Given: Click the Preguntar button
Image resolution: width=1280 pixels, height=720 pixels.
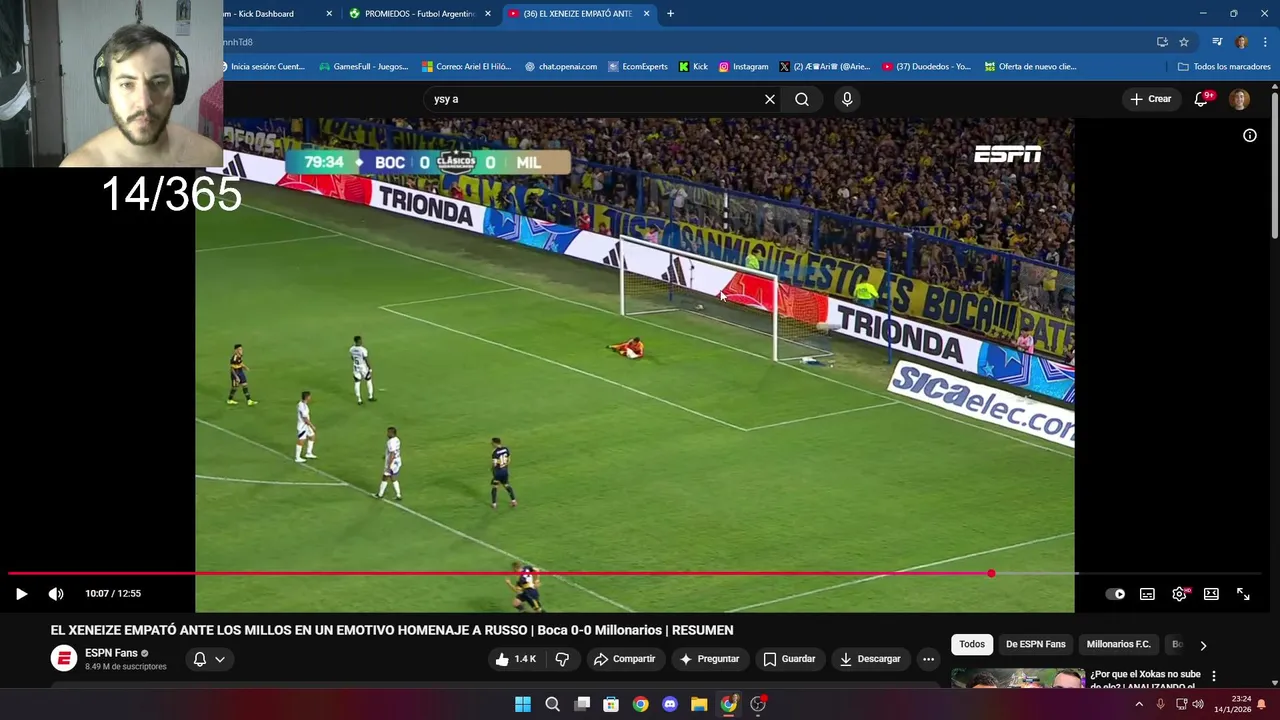Looking at the screenshot, I should click(x=709, y=659).
